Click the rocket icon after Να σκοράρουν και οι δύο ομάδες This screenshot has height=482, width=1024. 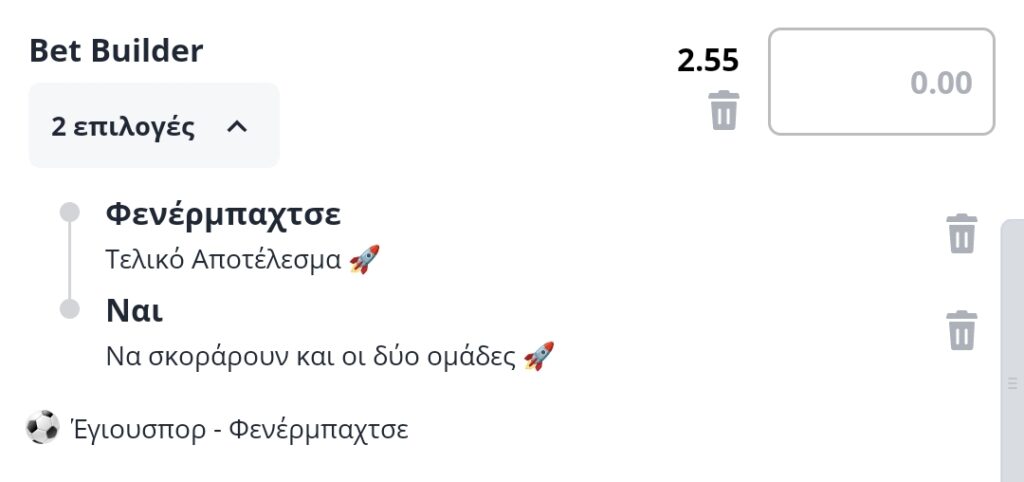point(539,356)
